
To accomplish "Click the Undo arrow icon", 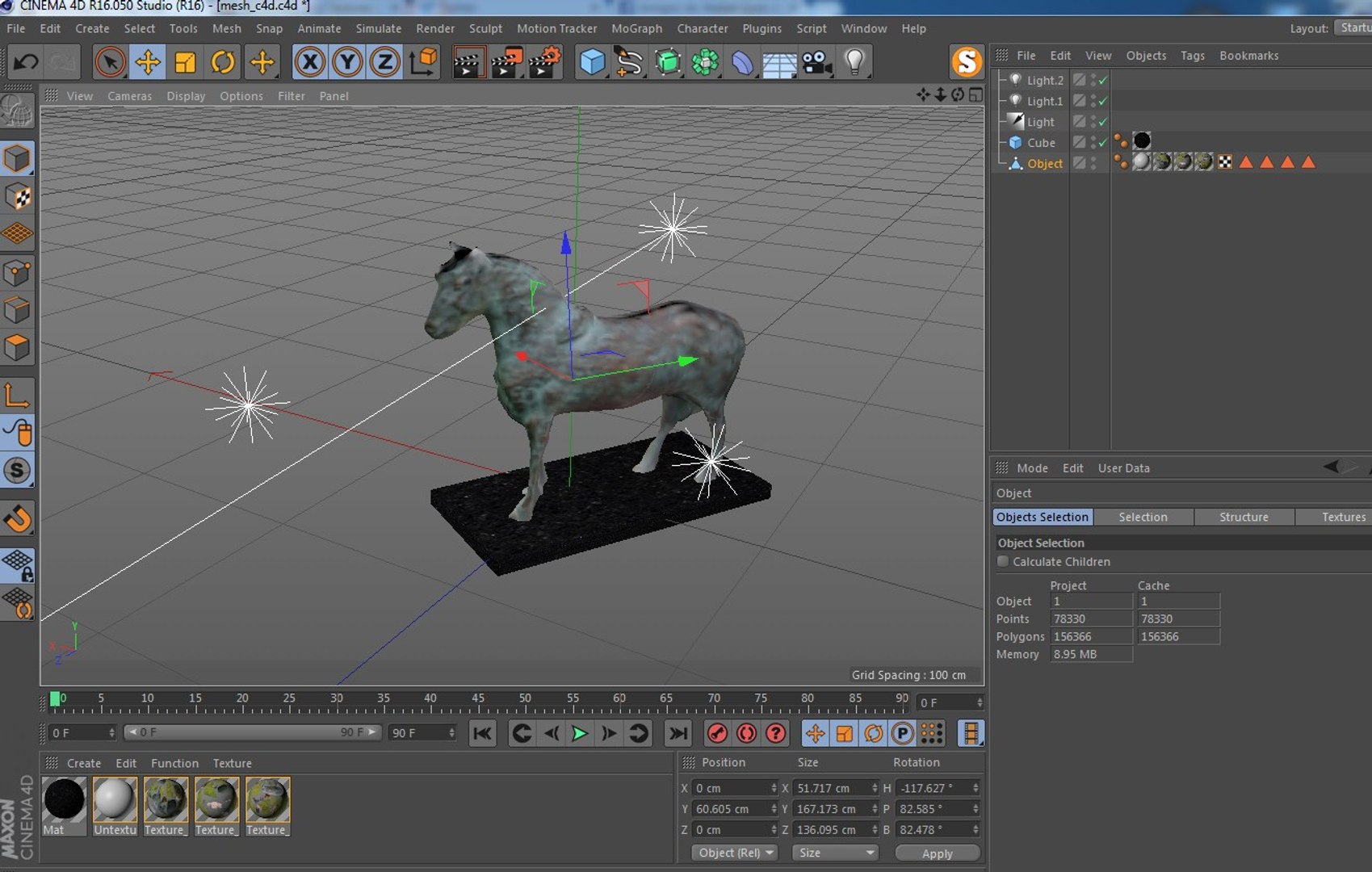I will tap(26, 62).
